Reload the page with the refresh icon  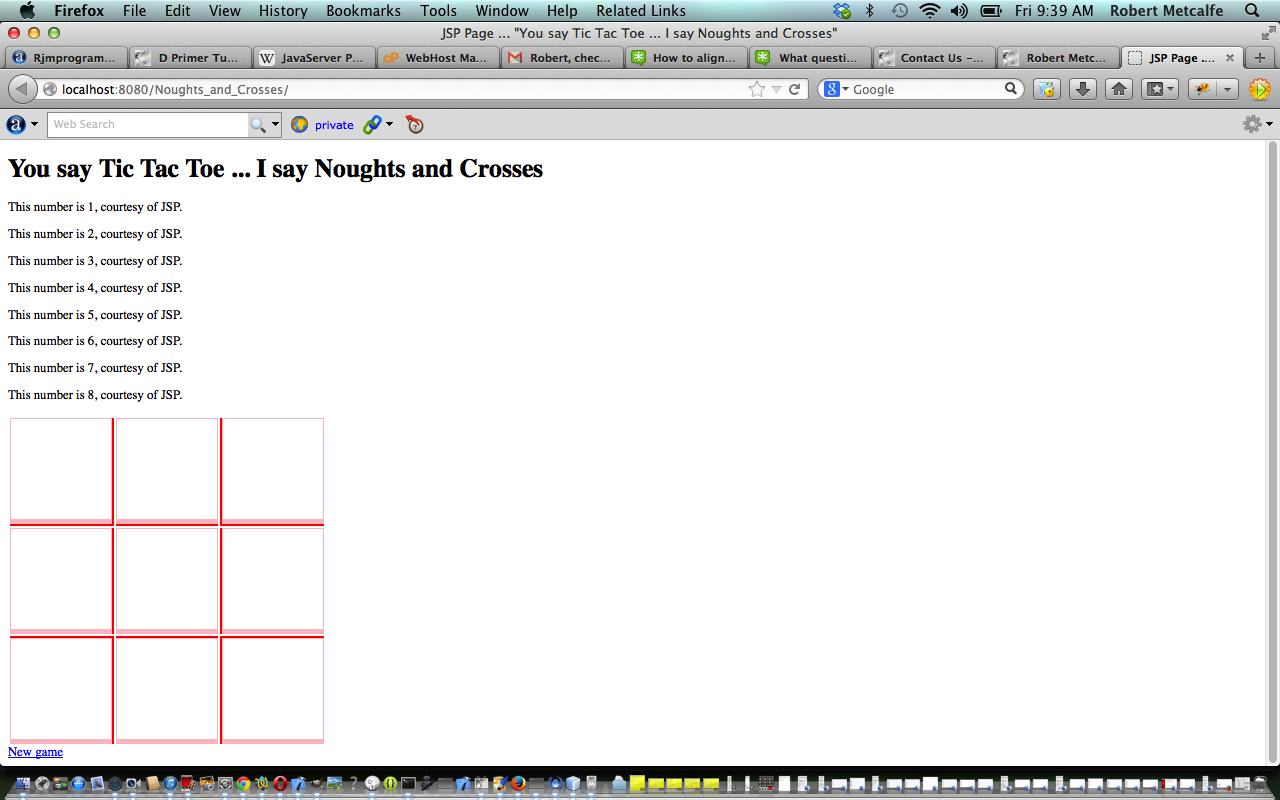[795, 89]
